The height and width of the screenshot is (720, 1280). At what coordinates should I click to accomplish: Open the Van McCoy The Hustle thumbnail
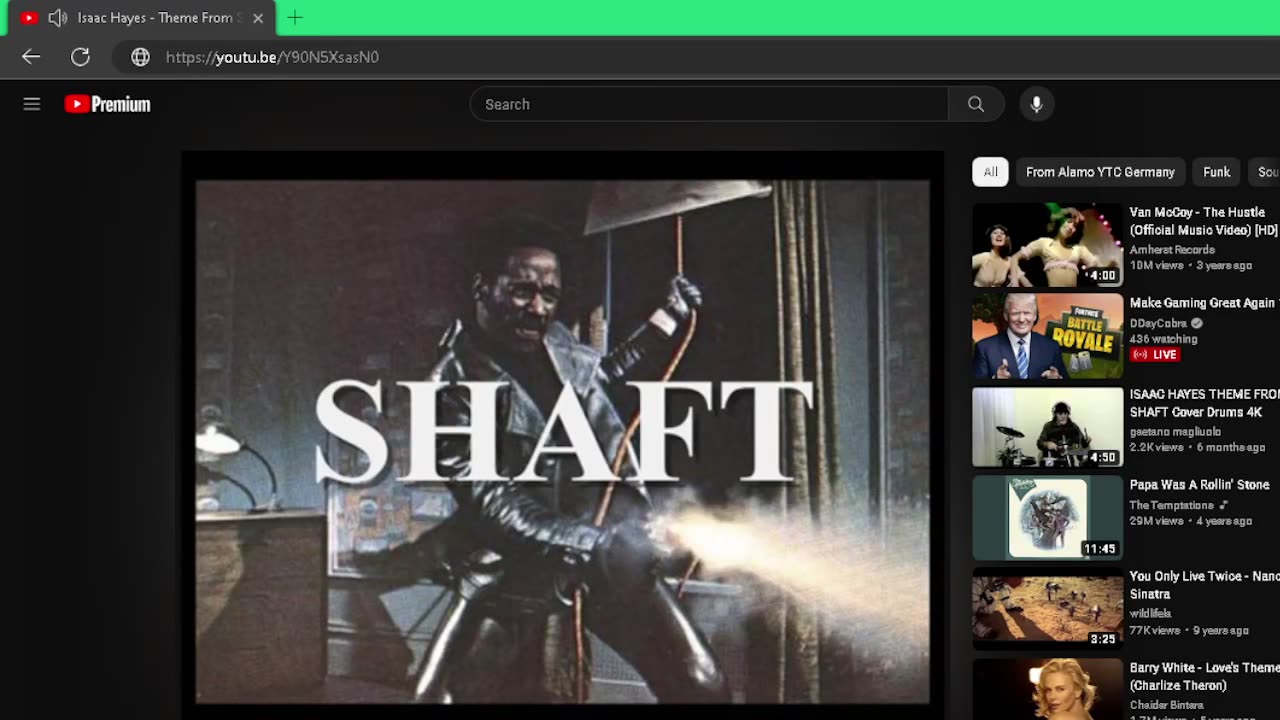coord(1048,245)
